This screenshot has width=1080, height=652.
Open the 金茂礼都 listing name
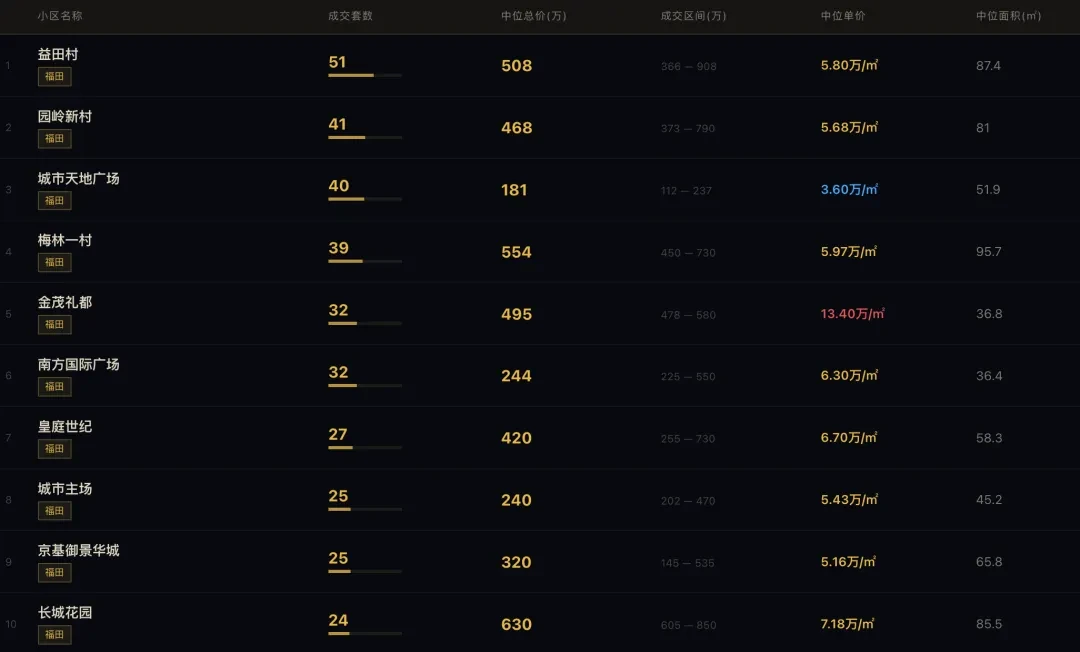(x=65, y=303)
